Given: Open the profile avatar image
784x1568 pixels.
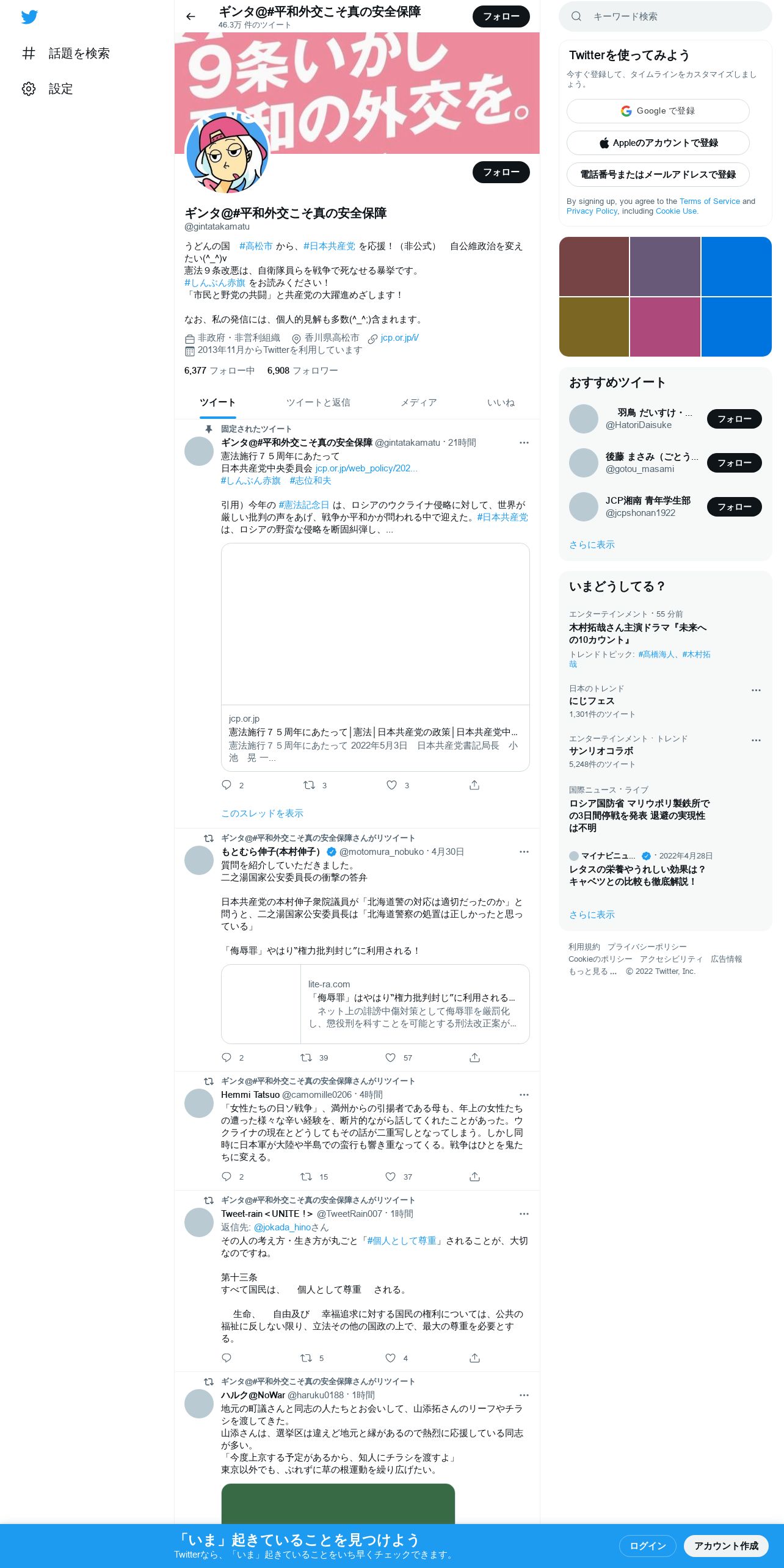Looking at the screenshot, I should click(227, 153).
